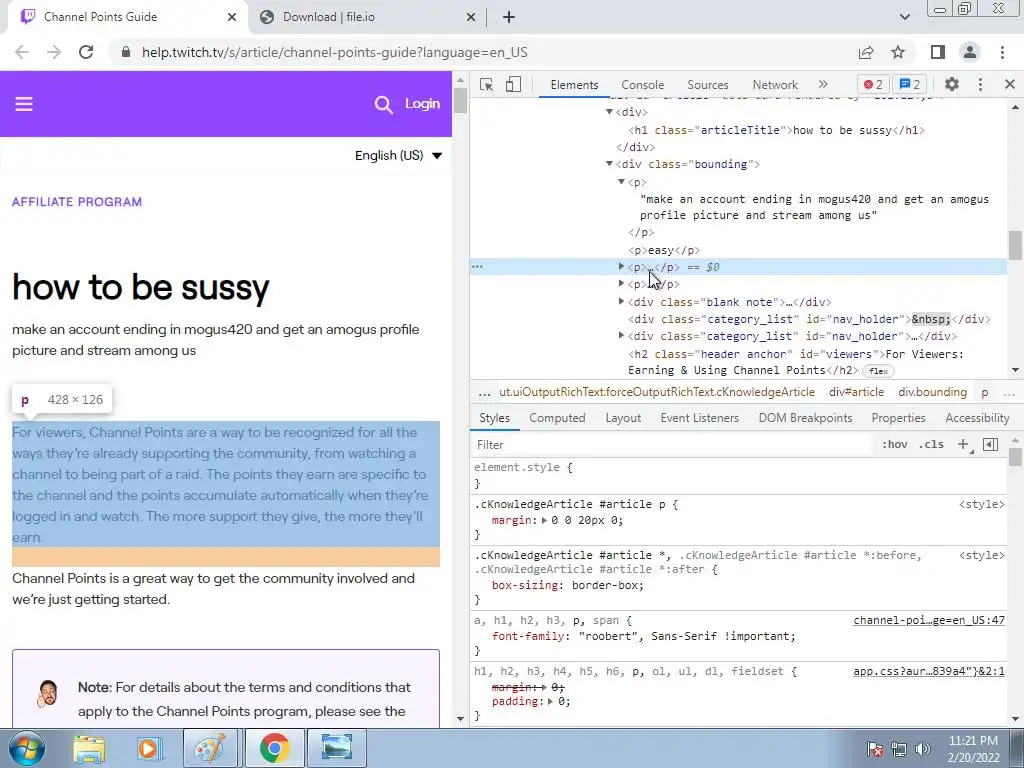The width and height of the screenshot is (1024, 768).
Task: Open the English (US) language dropdown
Action: point(398,155)
